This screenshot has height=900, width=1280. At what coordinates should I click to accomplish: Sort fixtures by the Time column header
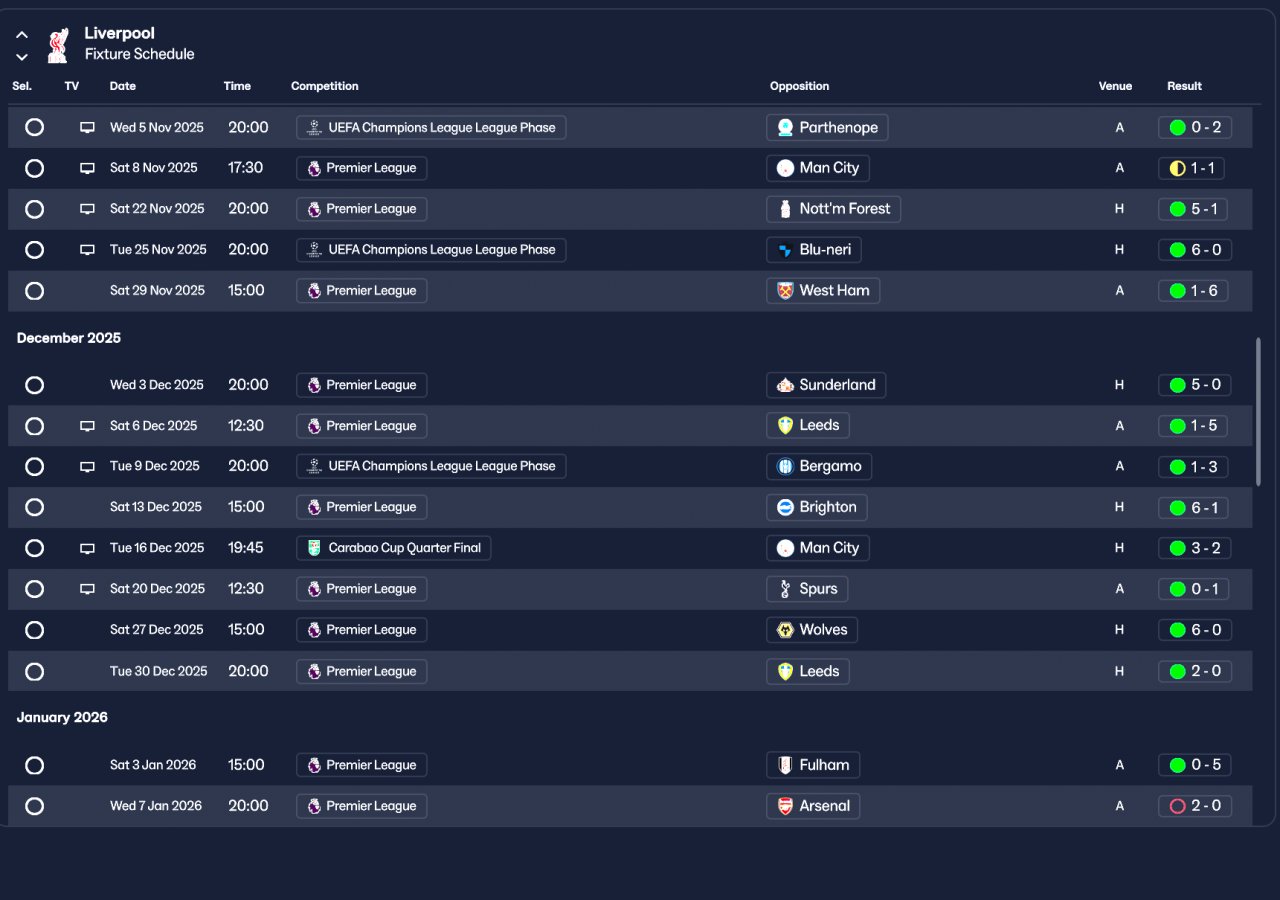[x=237, y=86]
